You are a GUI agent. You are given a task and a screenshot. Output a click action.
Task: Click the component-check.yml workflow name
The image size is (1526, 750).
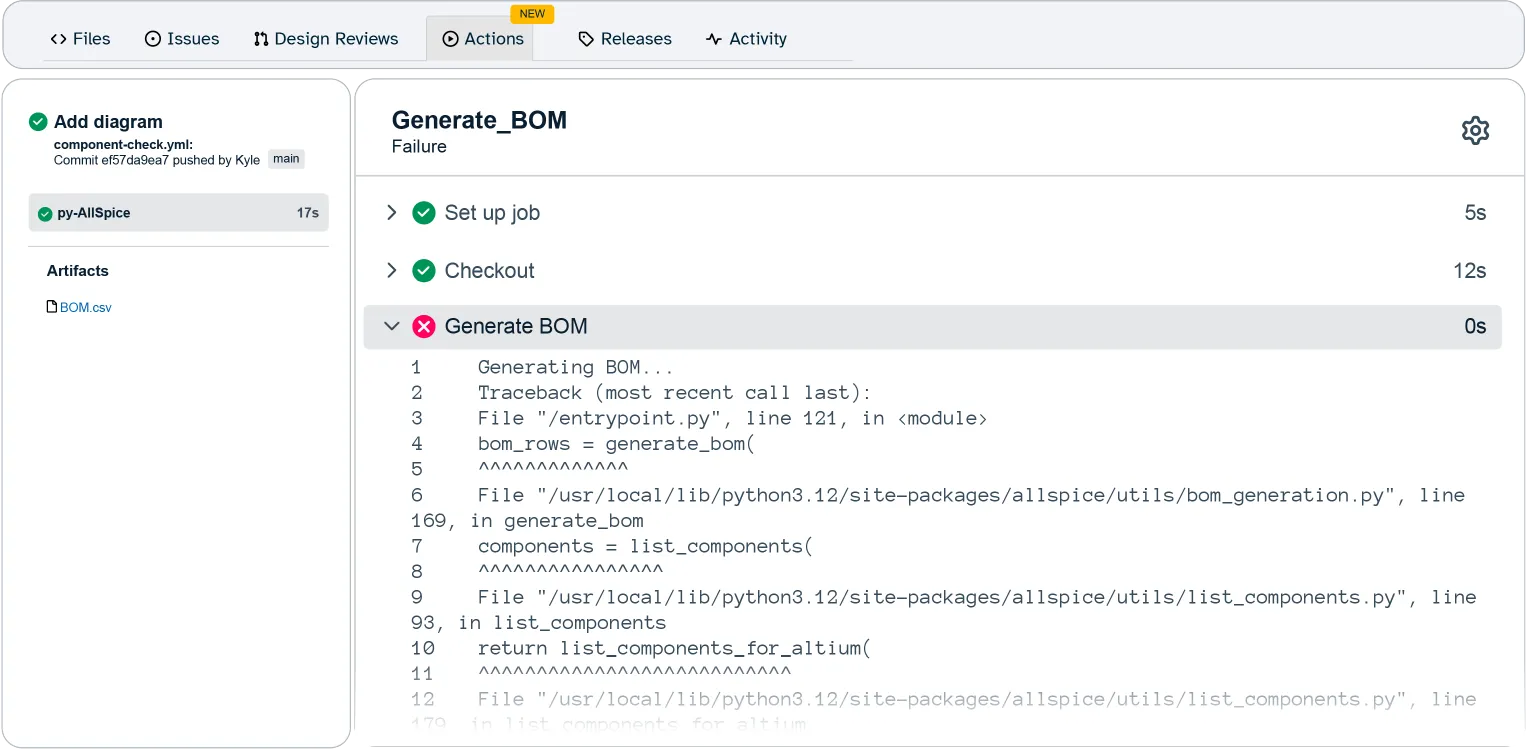123,145
